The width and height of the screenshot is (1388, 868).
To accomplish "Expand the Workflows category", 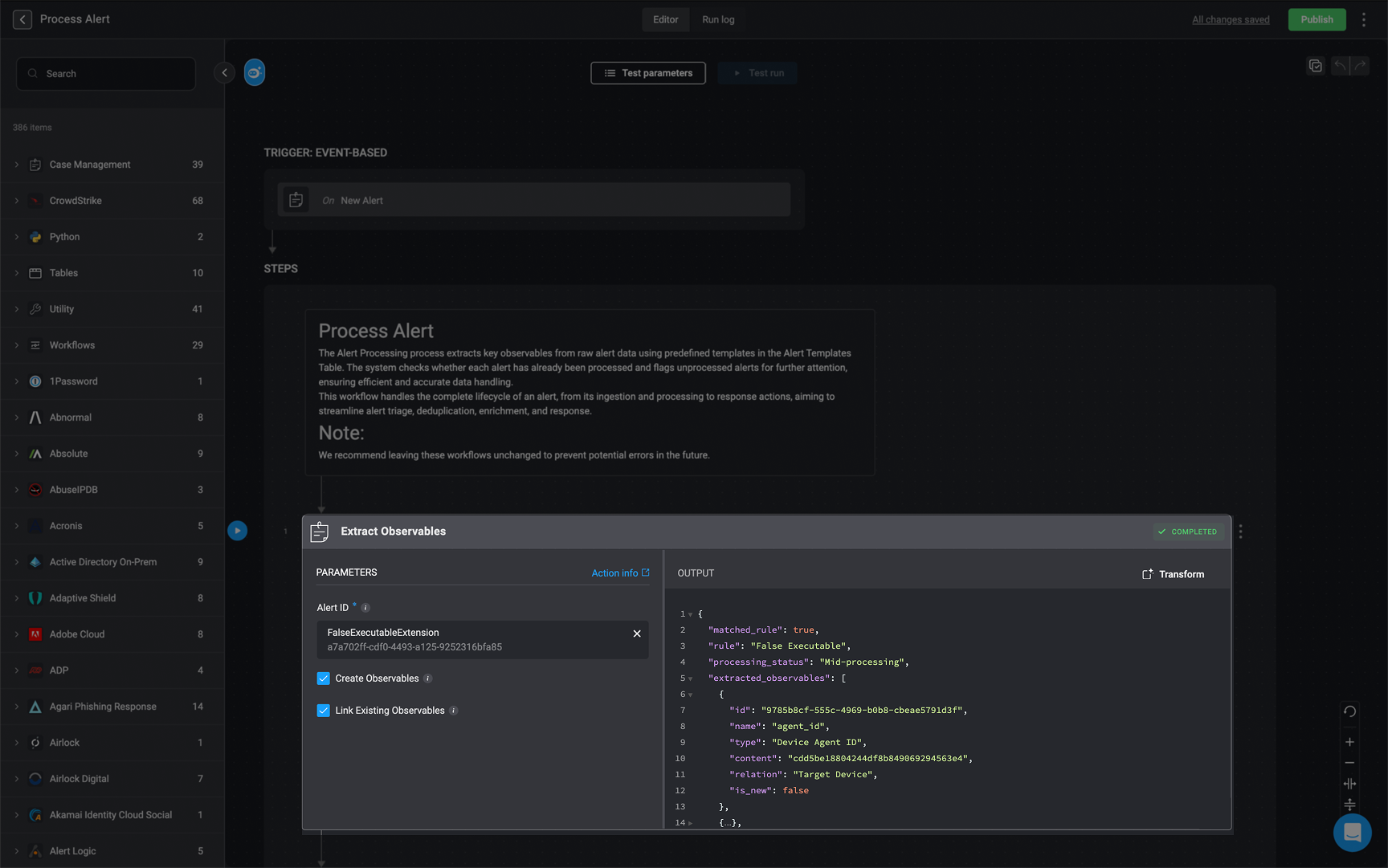I will (16, 345).
